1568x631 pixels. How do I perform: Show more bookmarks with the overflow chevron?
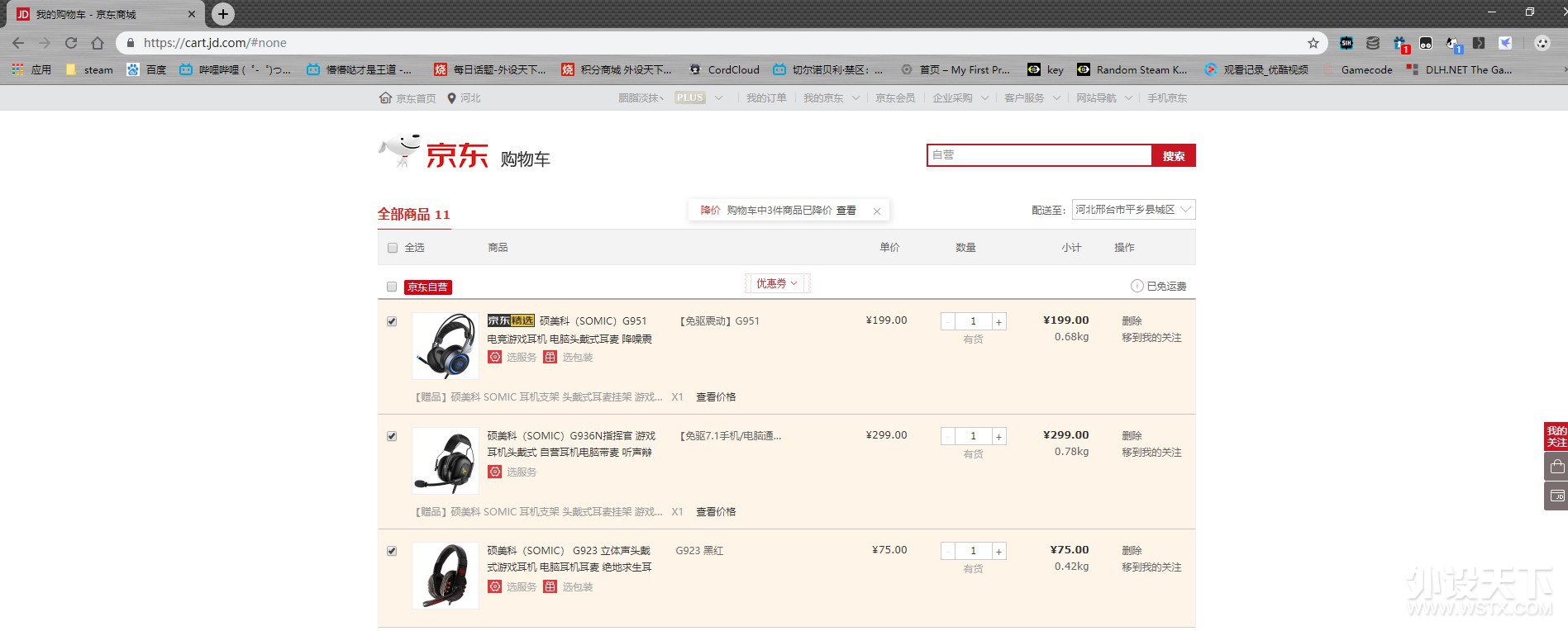(1563, 70)
